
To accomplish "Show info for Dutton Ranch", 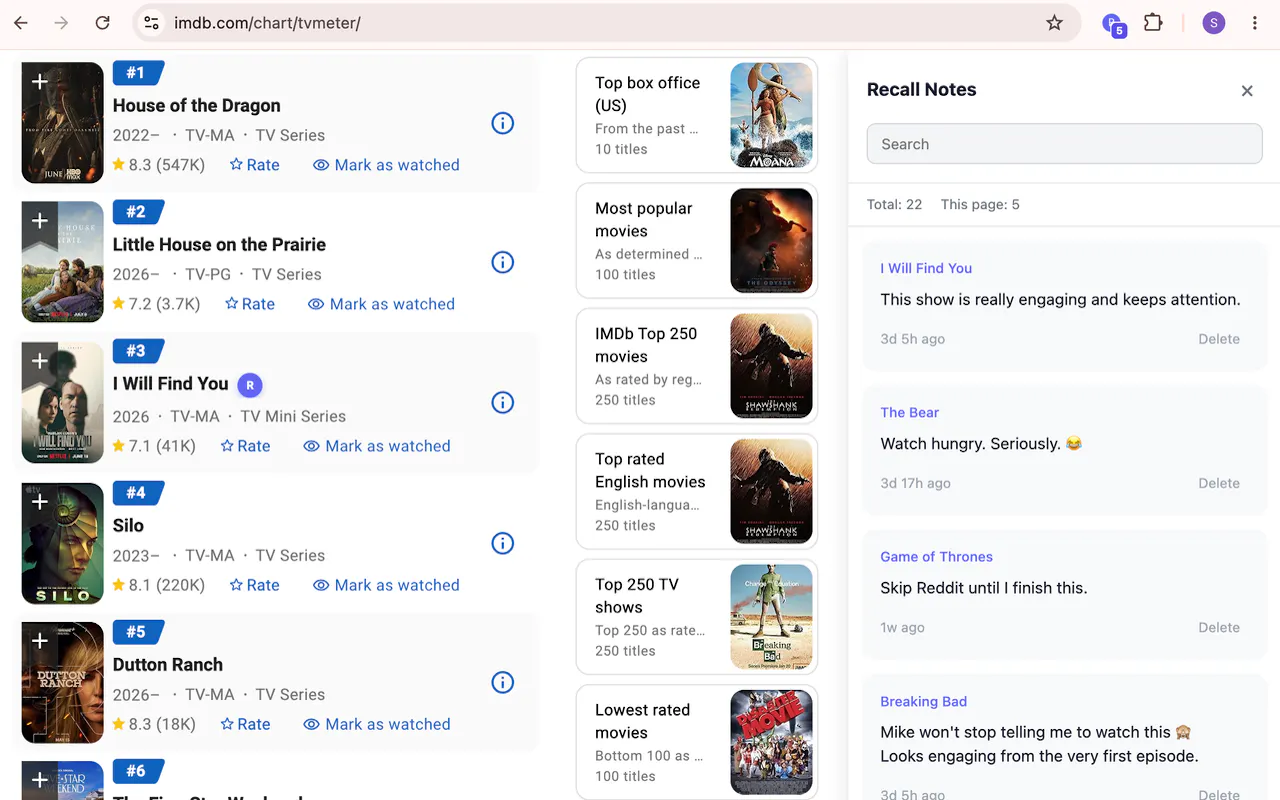I will (x=503, y=682).
